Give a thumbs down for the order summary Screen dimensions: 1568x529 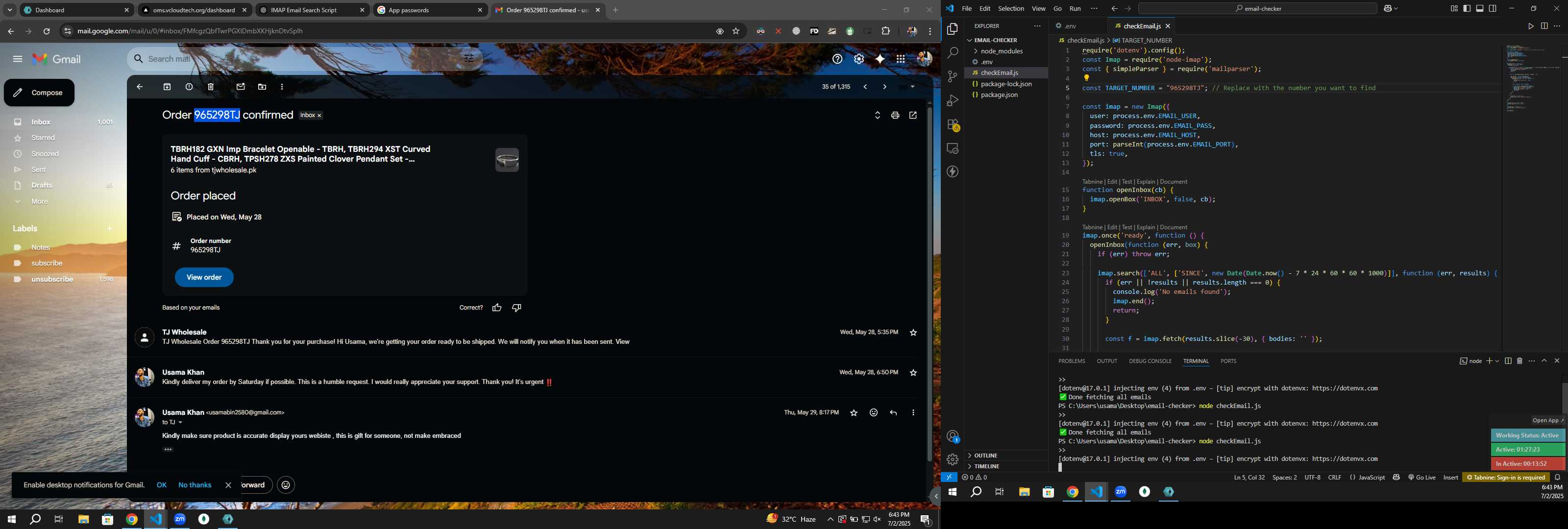tap(517, 308)
